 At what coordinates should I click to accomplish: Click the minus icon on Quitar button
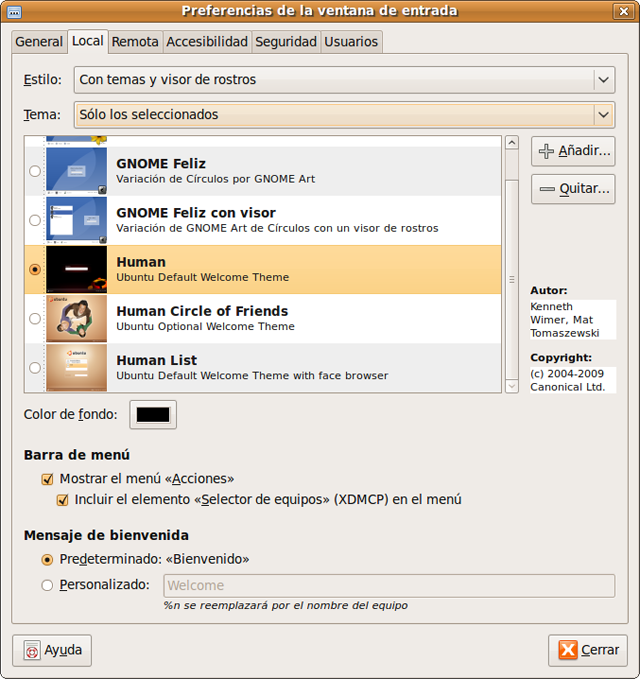coord(546,188)
